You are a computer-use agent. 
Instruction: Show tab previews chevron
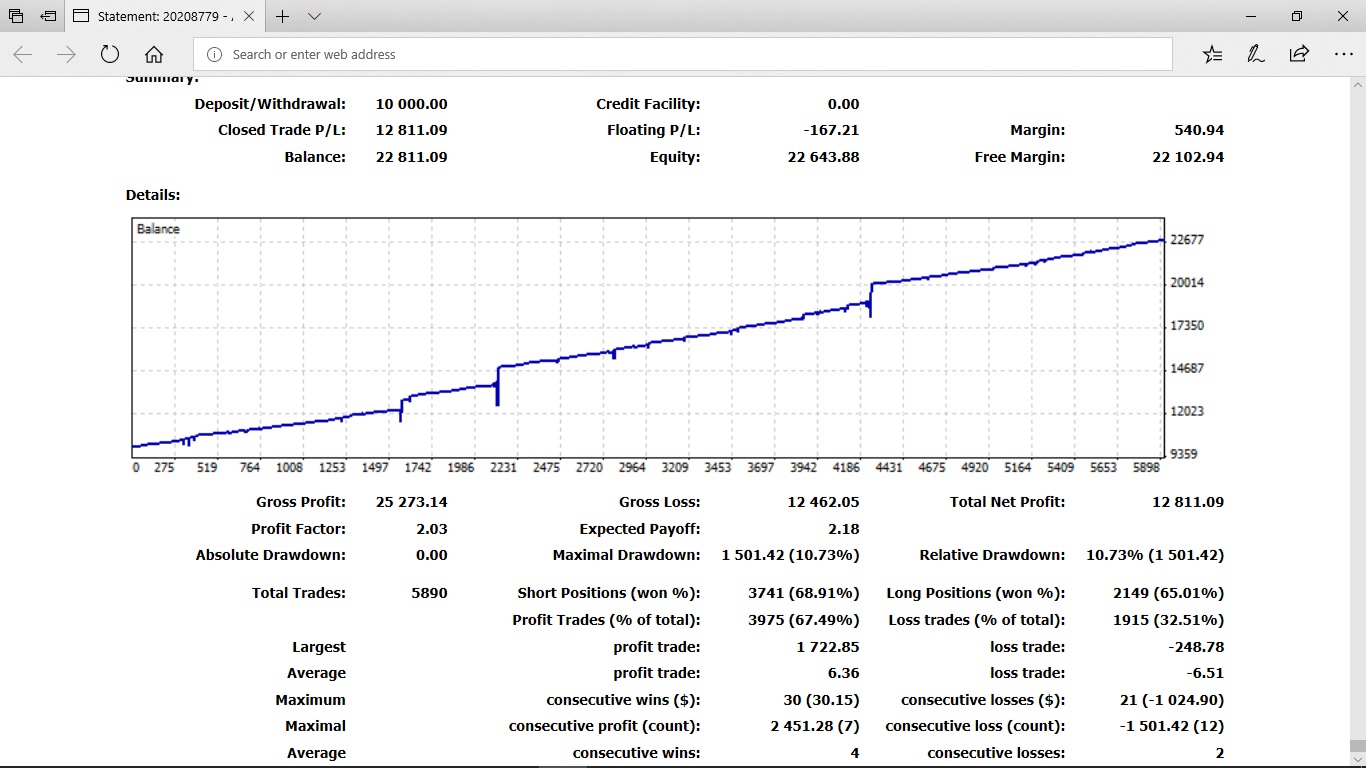click(314, 17)
